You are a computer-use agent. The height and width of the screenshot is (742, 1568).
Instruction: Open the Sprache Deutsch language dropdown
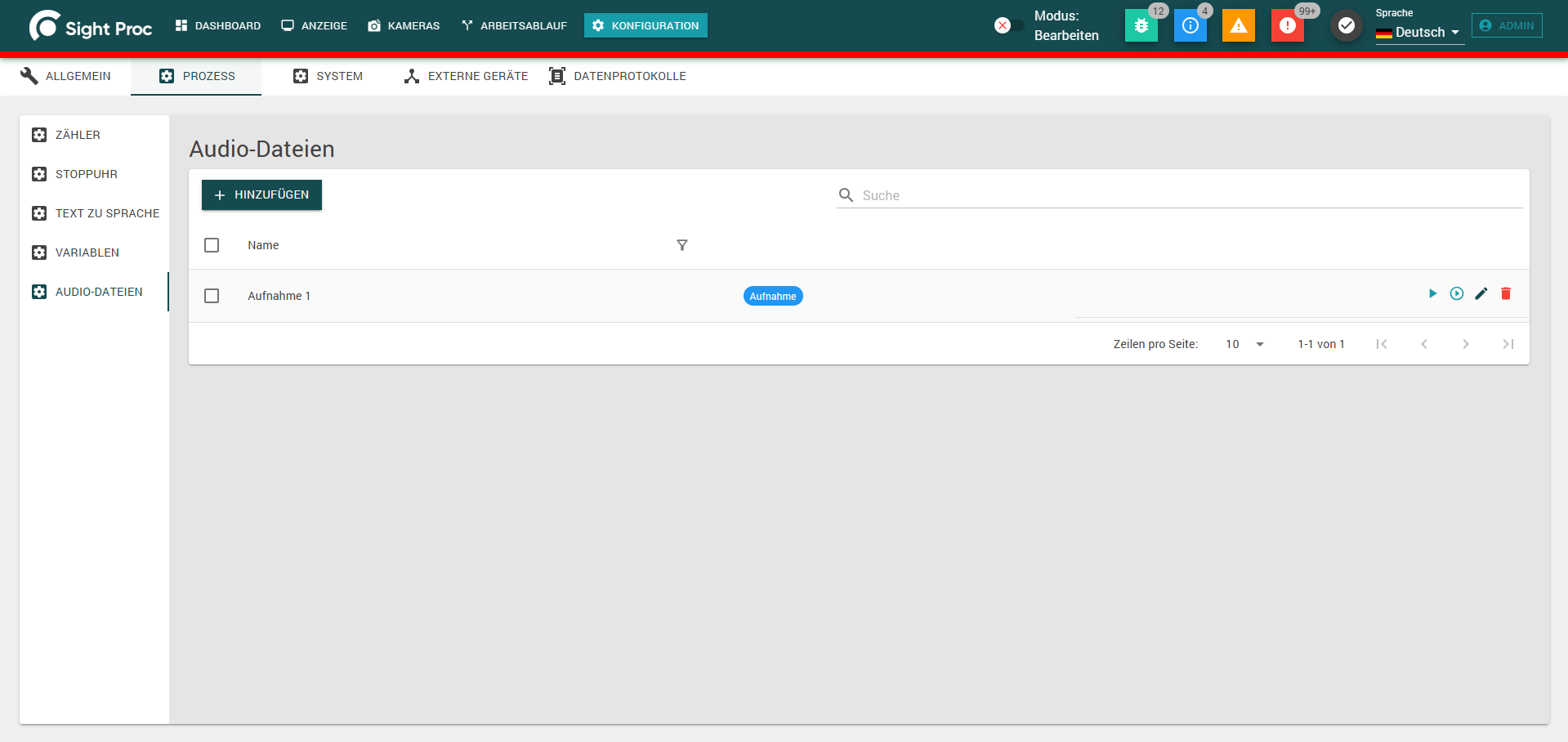[x=1419, y=32]
